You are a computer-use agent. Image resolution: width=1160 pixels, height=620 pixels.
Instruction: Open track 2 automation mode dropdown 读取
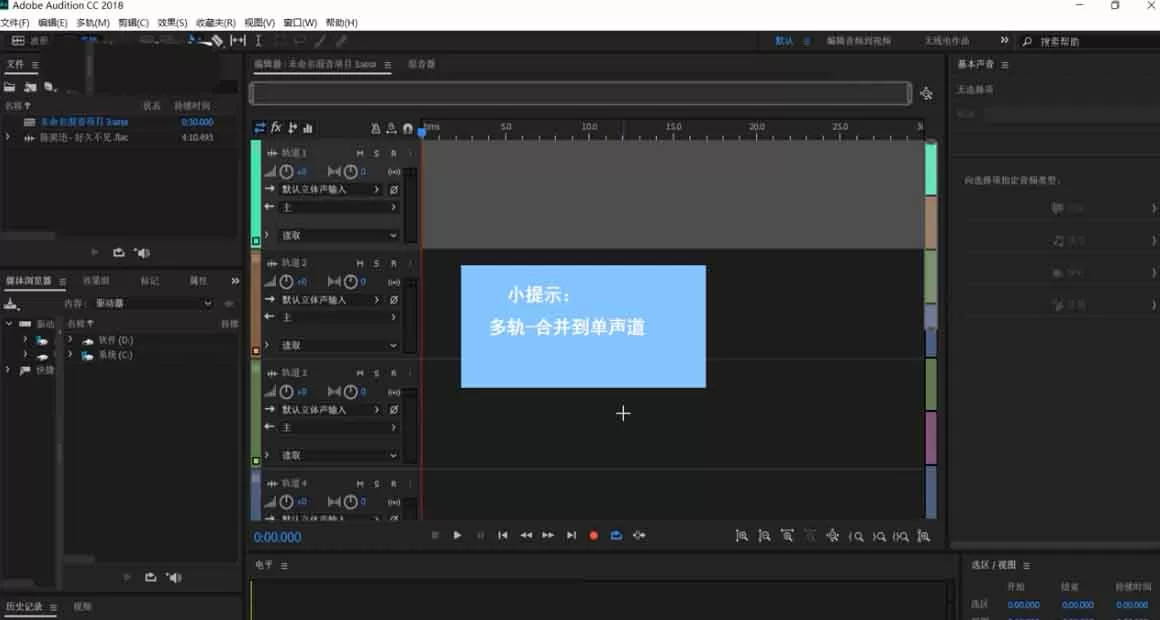[340, 346]
